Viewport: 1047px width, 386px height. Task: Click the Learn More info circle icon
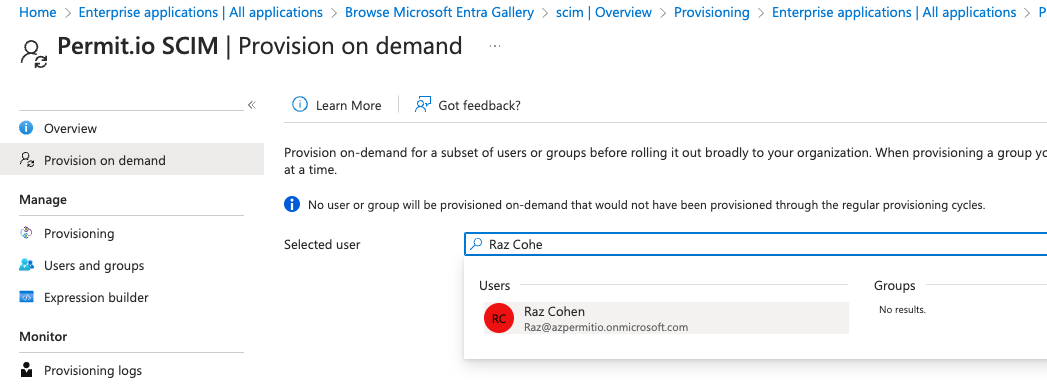pyautogui.click(x=300, y=104)
